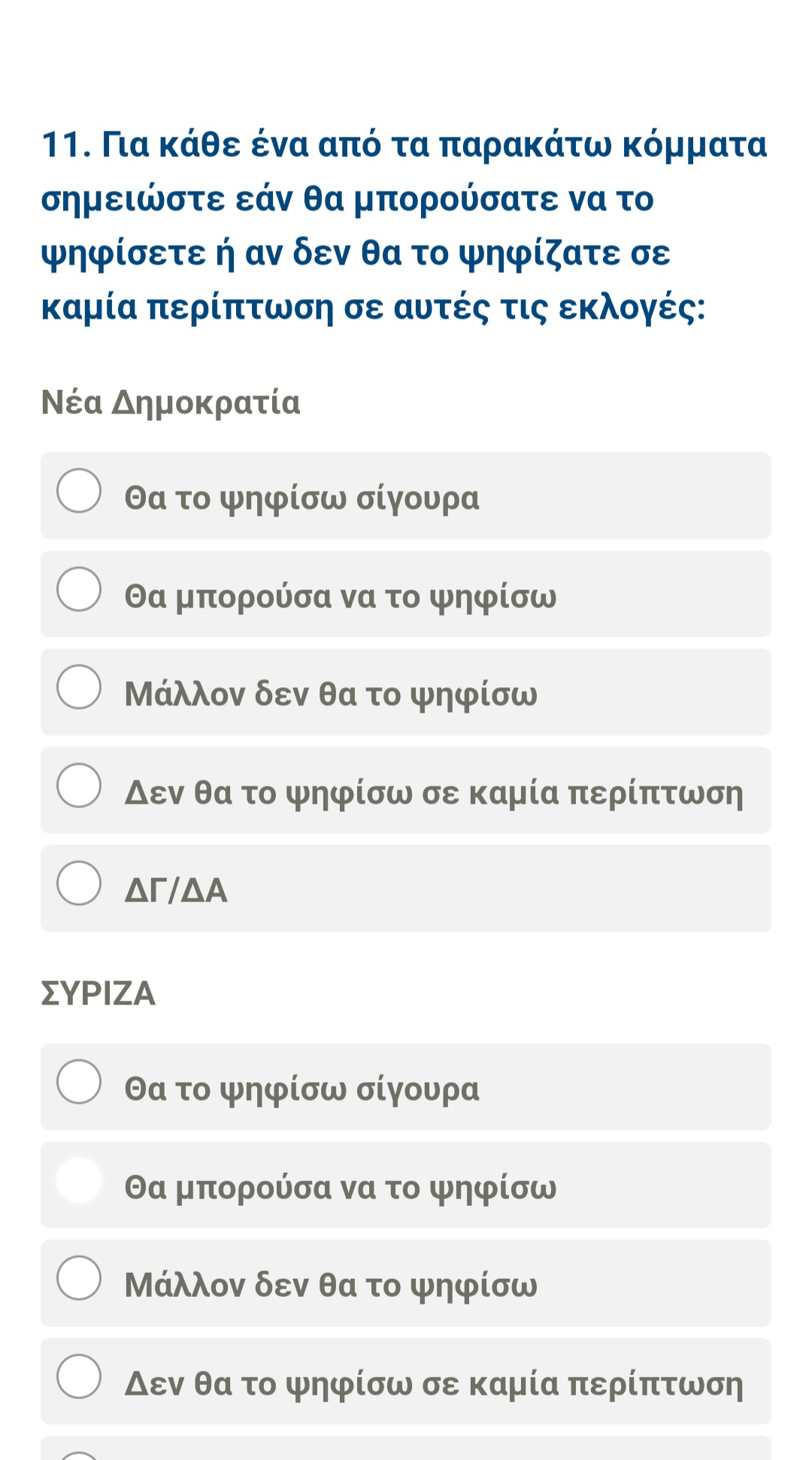812x1460 pixels.
Task: Click the 'Θα το ψηφίσω σίγουρα' label text under ΣΥΡΙΖΑ
Action: (301, 1089)
